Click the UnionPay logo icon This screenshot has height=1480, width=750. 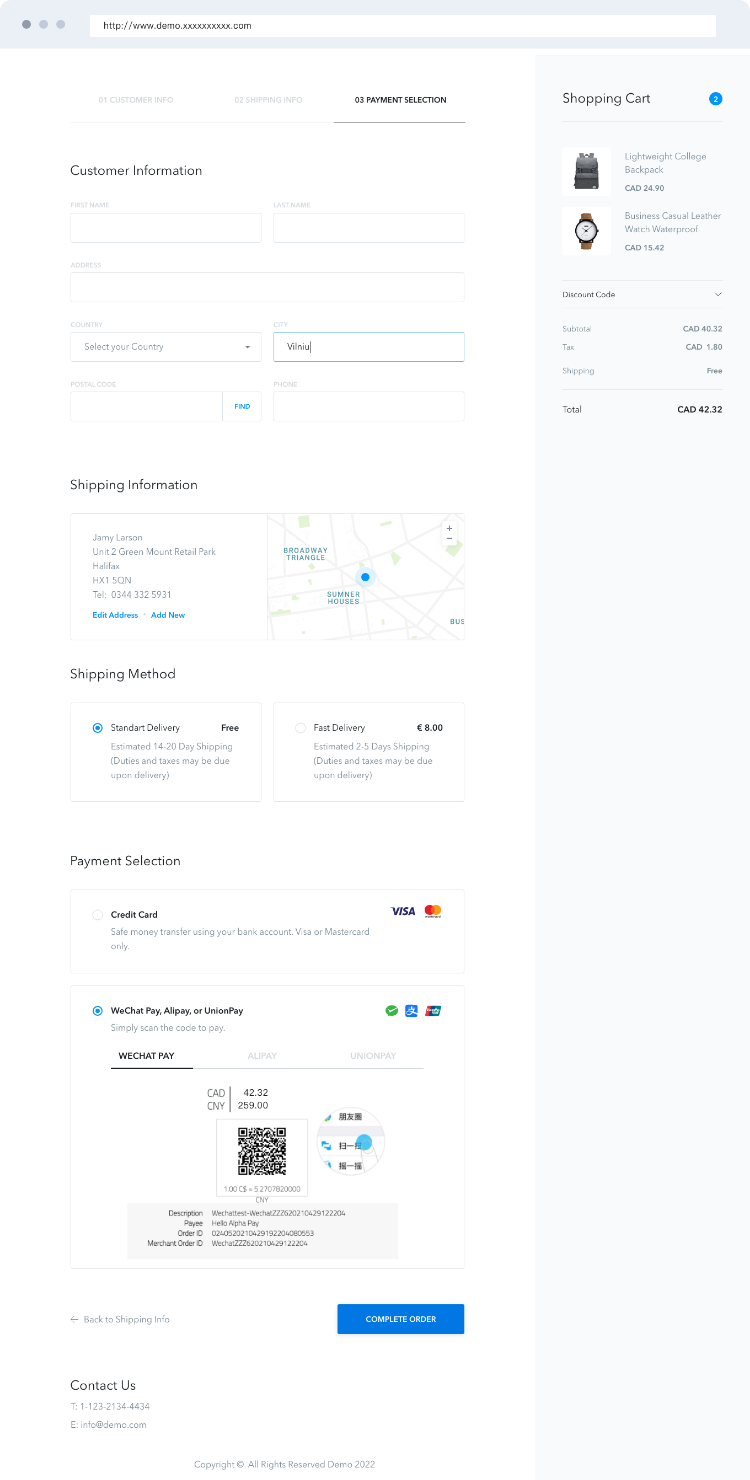[433, 1011]
